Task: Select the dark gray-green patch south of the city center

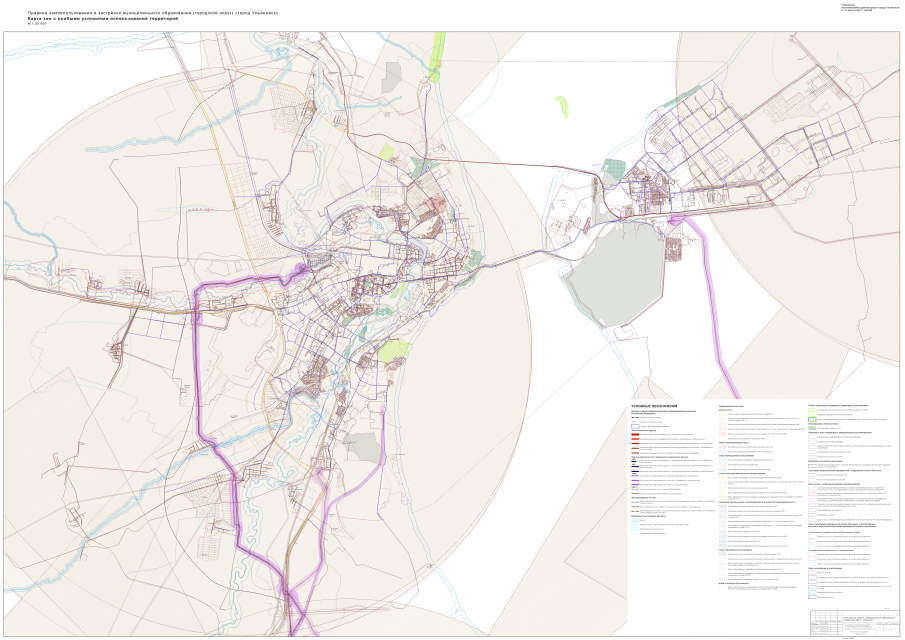Action: pos(366,447)
